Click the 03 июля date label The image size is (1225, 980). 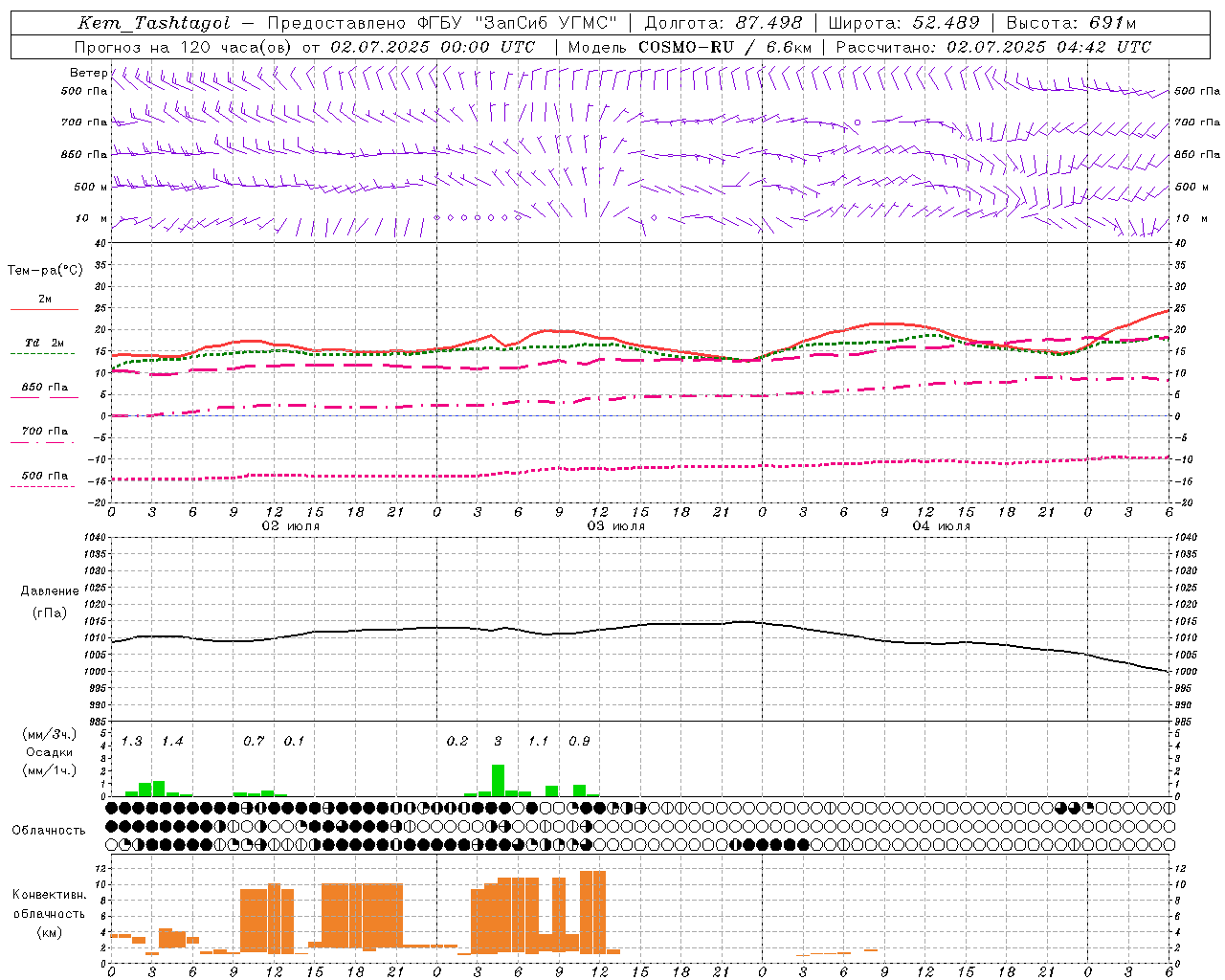pyautogui.click(x=616, y=526)
